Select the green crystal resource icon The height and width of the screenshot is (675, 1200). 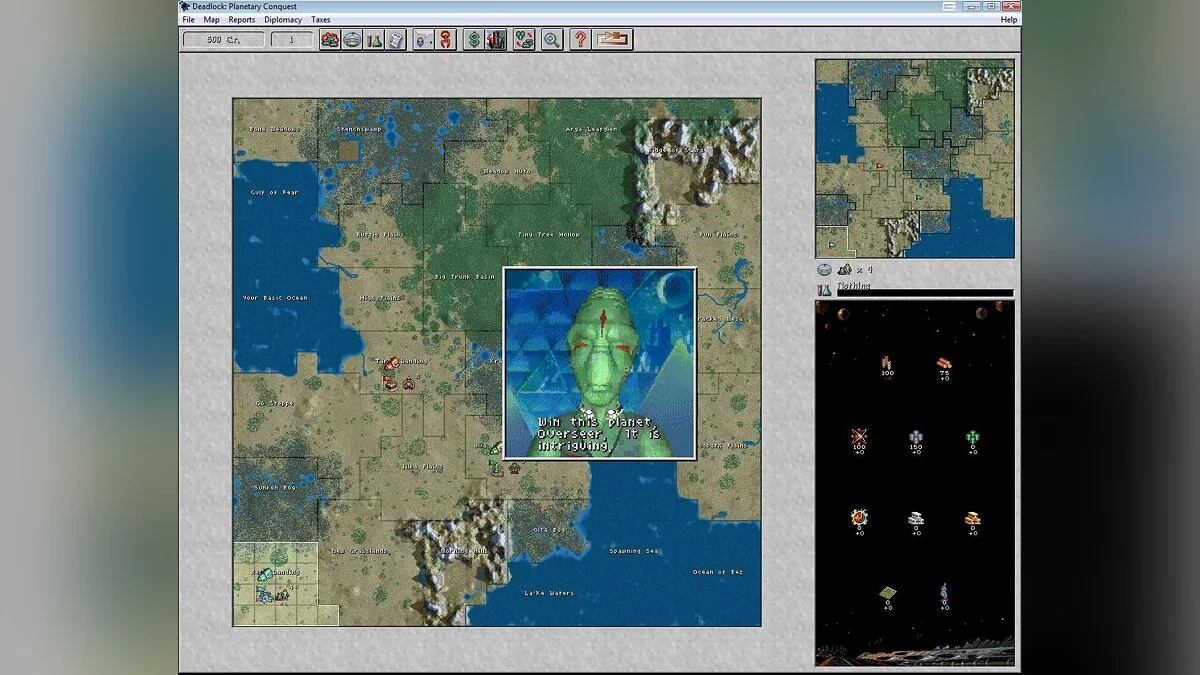coord(972,437)
